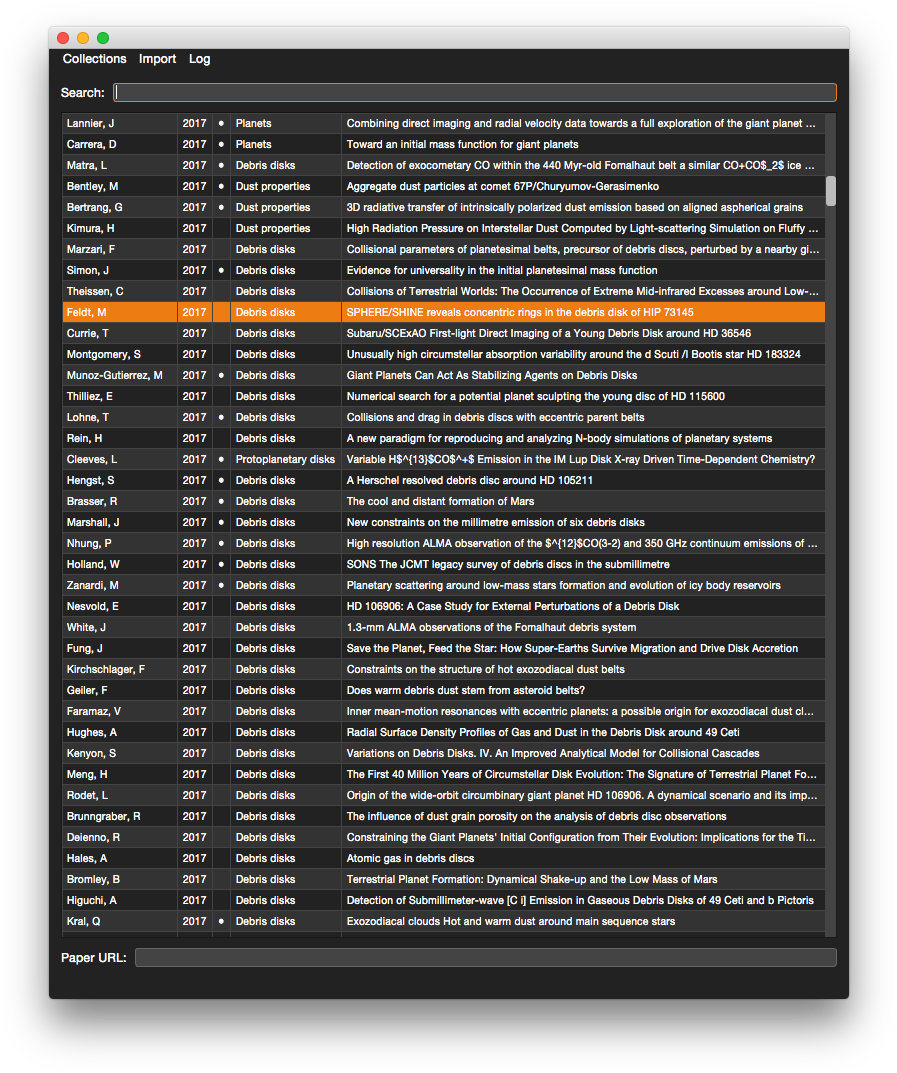This screenshot has width=897, height=1073.
Task: Select author cell 'Montgomery, S'
Action: tap(120, 354)
